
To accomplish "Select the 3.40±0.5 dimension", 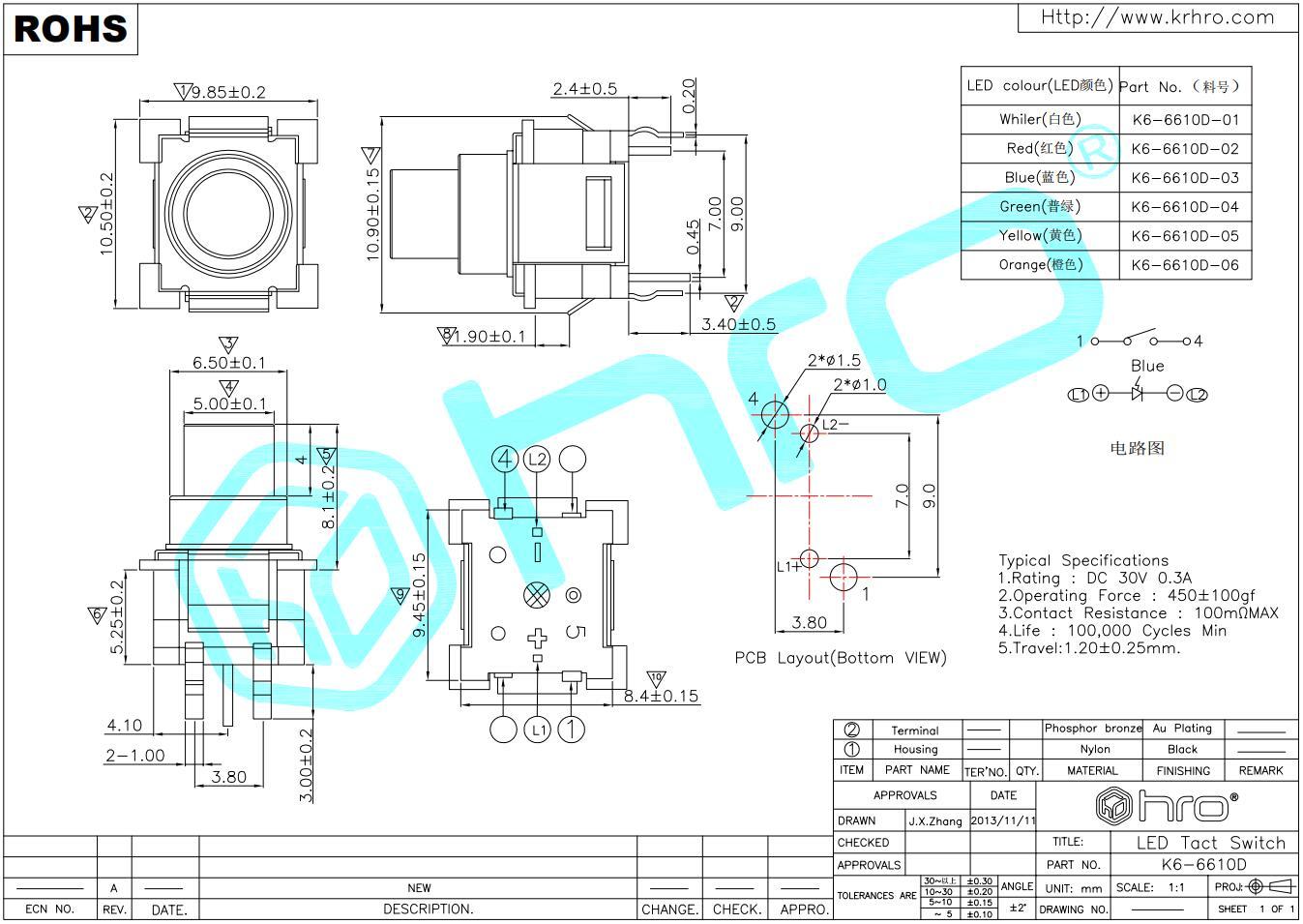I will click(x=739, y=323).
